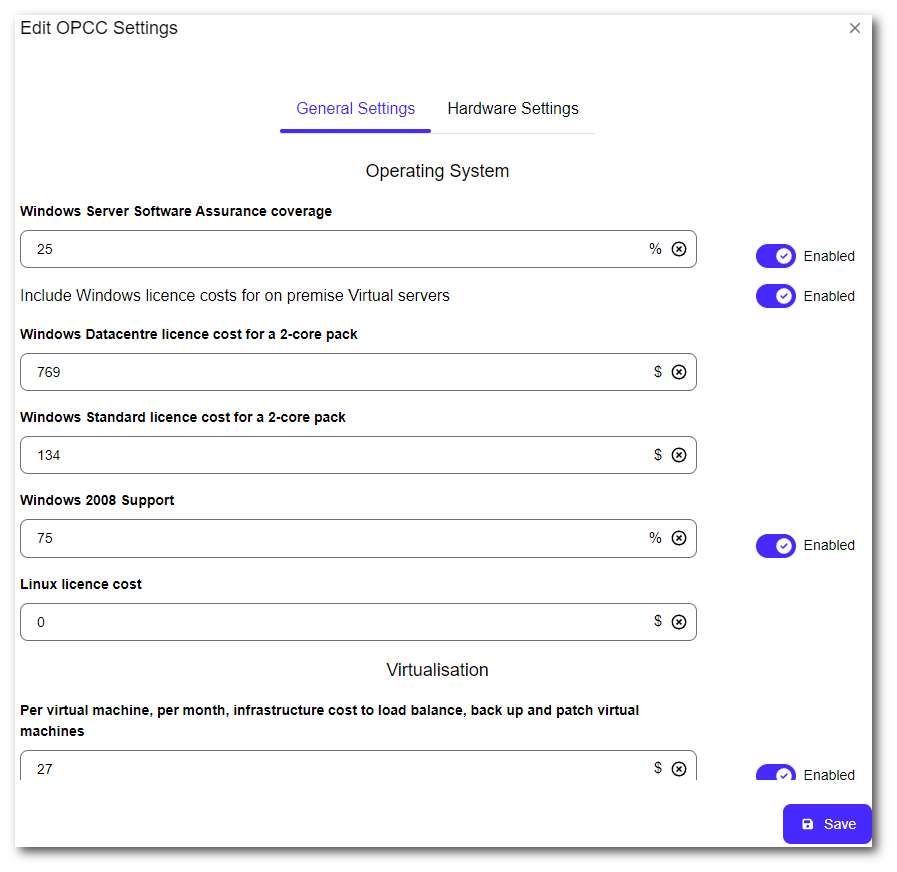897x872 pixels.
Task: Edit the Windows 2008 Support percentage field
Action: click(330, 538)
